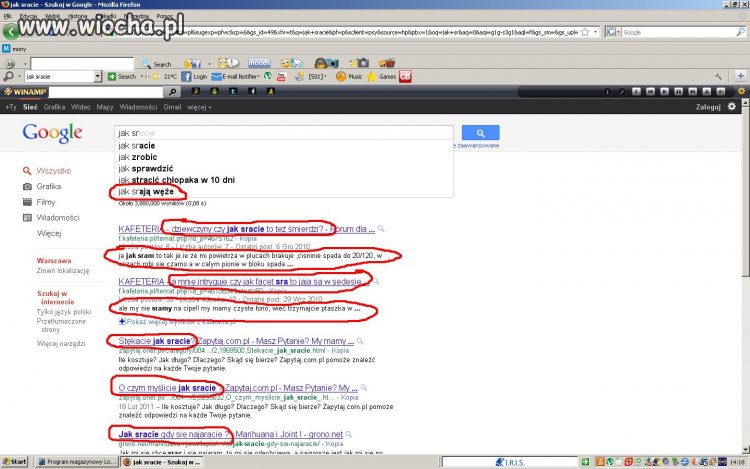Click the Zaloguj sign-in link

[708, 107]
